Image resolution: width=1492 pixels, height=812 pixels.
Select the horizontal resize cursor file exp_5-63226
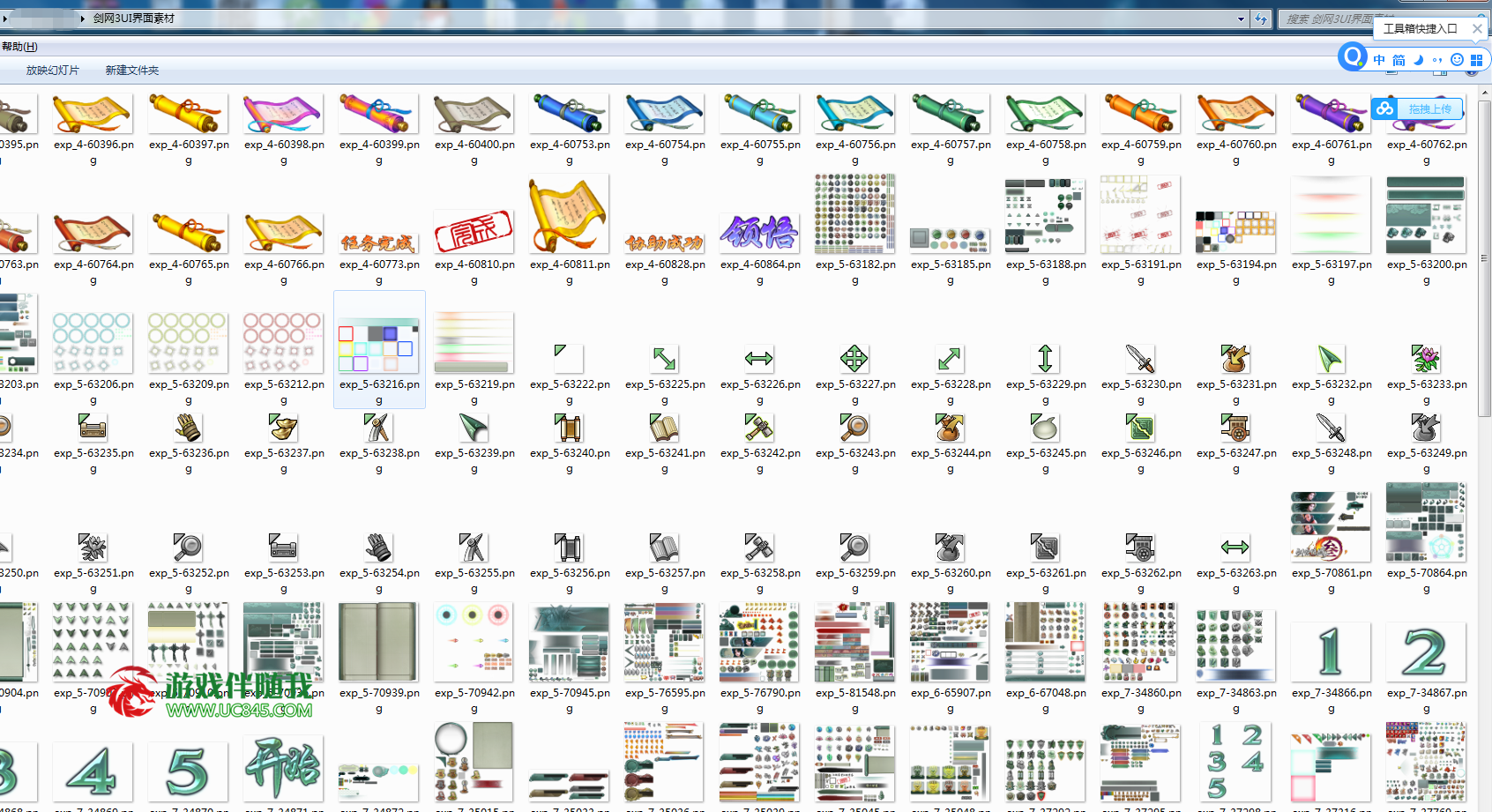759,358
